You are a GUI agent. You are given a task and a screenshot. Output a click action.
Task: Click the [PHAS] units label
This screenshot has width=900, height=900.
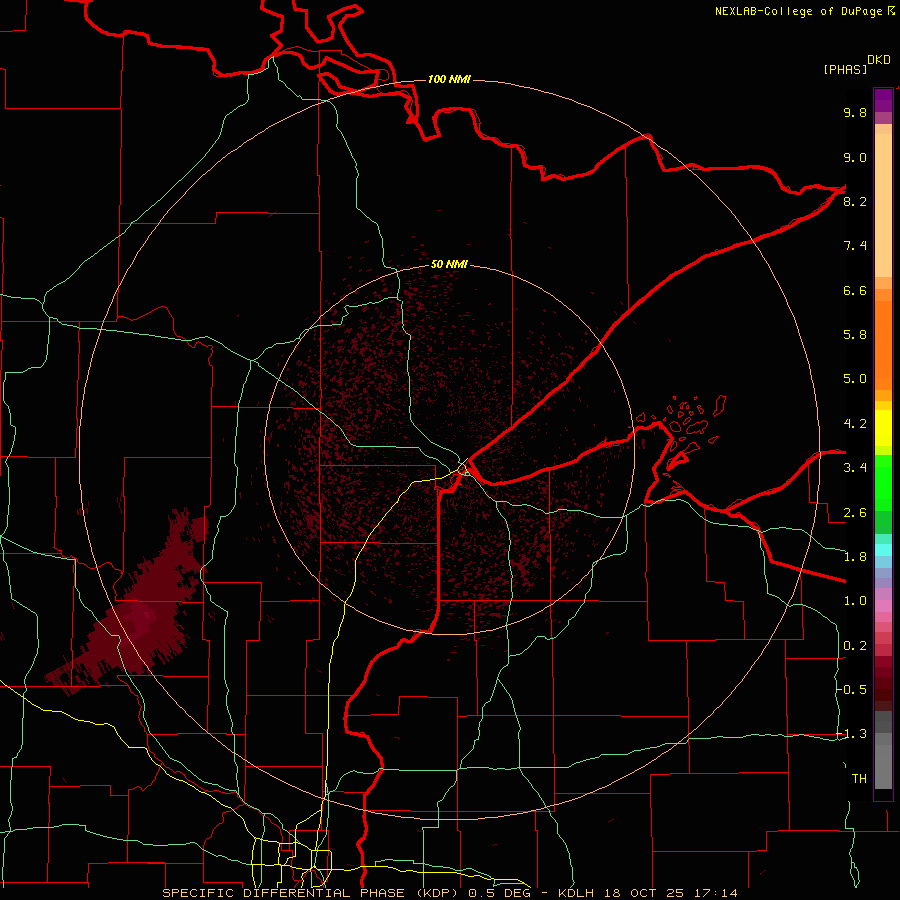[x=845, y=69]
